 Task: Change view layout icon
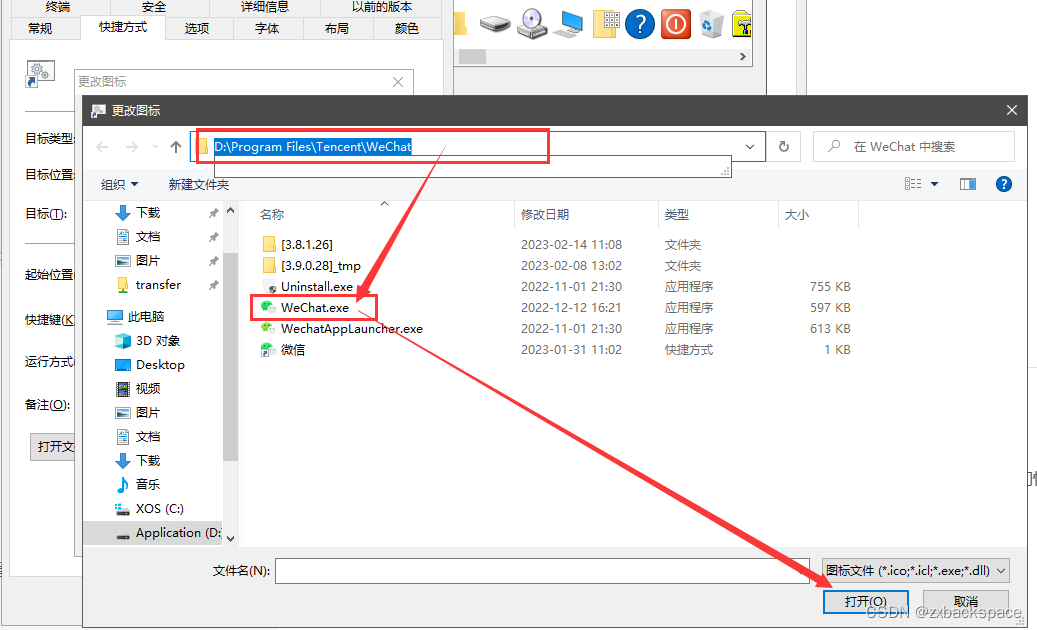pyautogui.click(x=913, y=184)
